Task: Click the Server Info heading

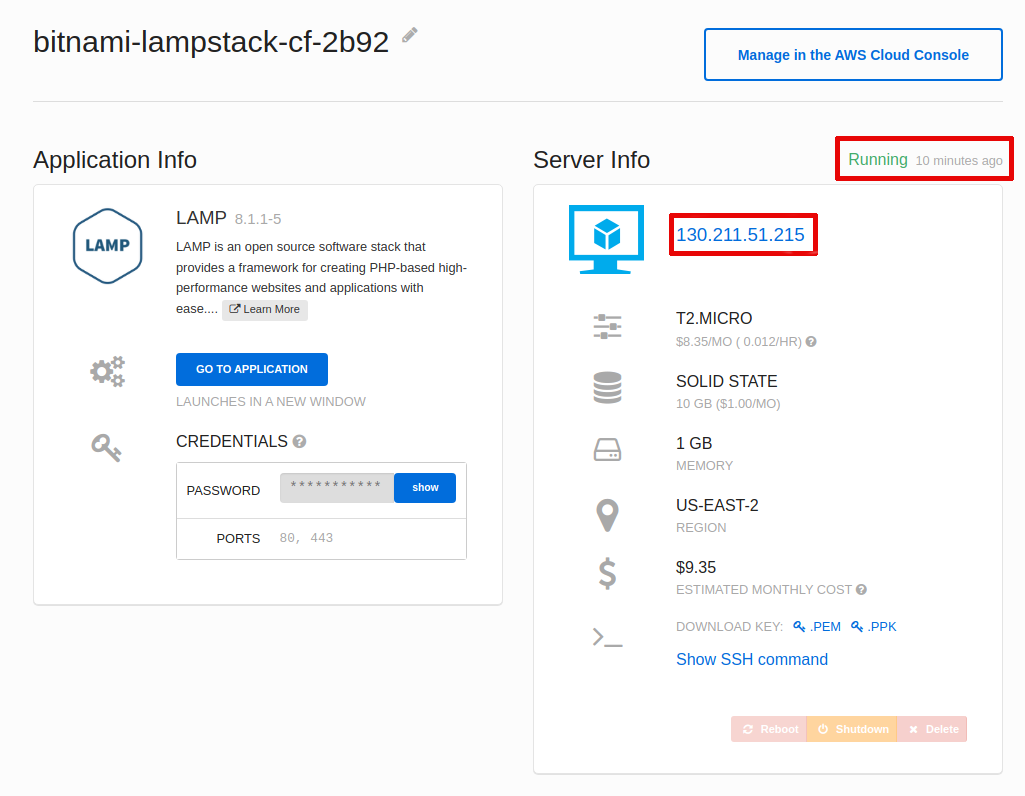Action: [x=592, y=160]
